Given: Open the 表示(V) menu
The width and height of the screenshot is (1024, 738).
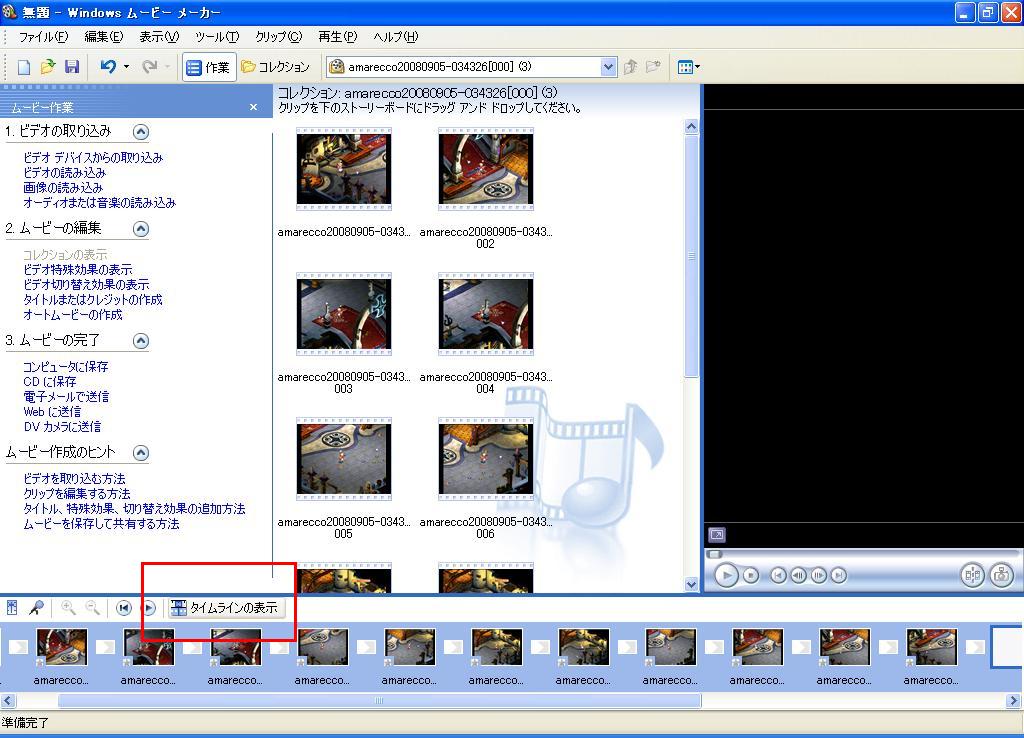Looking at the screenshot, I should point(159,37).
